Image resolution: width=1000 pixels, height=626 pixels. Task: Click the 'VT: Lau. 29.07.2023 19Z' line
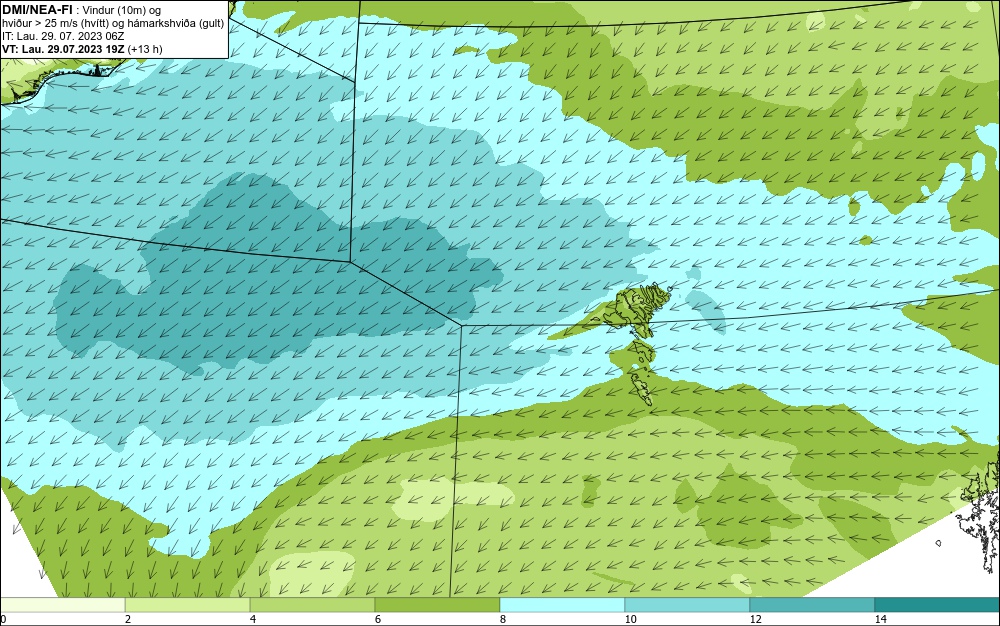click(63, 49)
